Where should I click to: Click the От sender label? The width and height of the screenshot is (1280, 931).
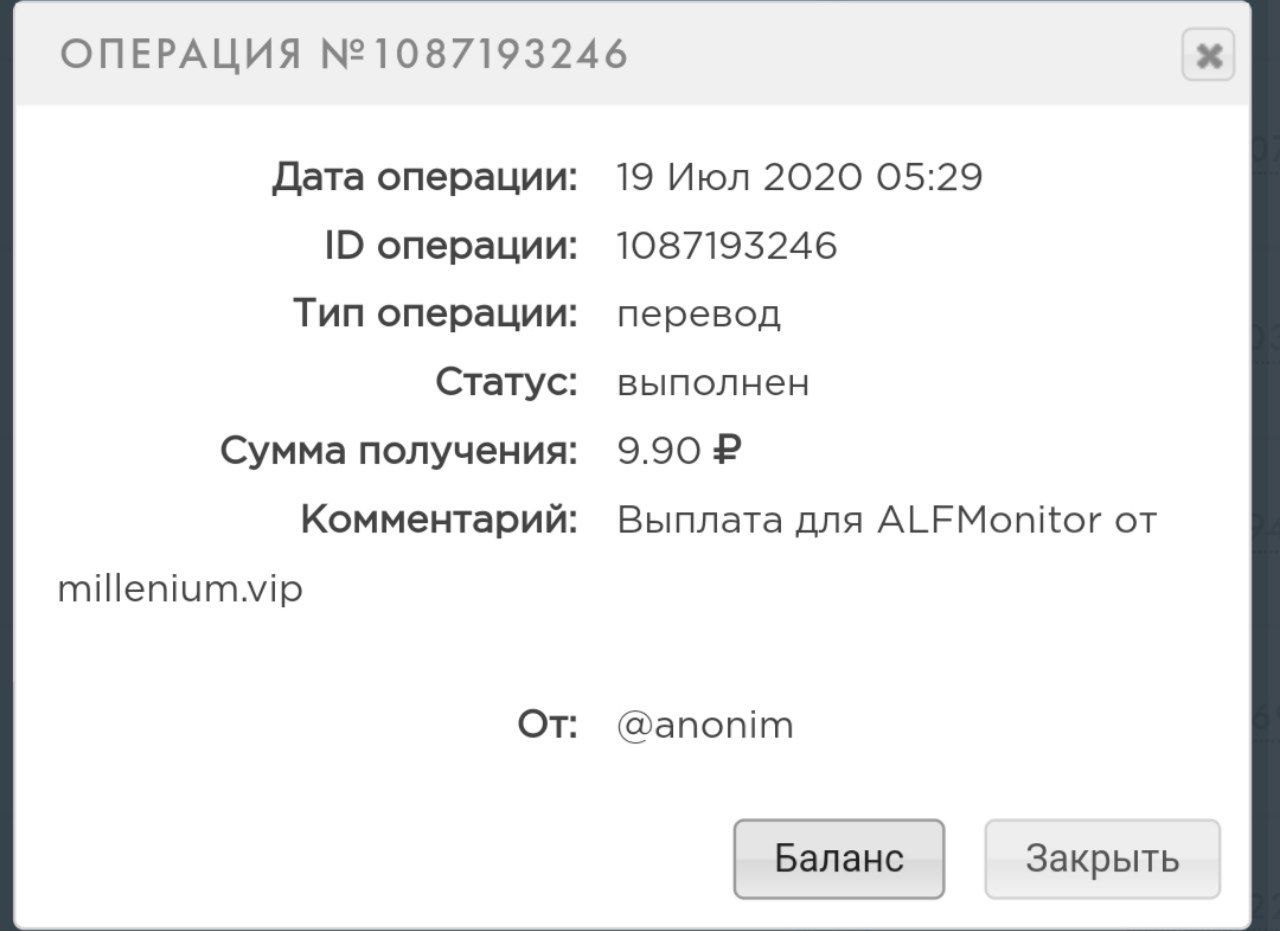548,725
